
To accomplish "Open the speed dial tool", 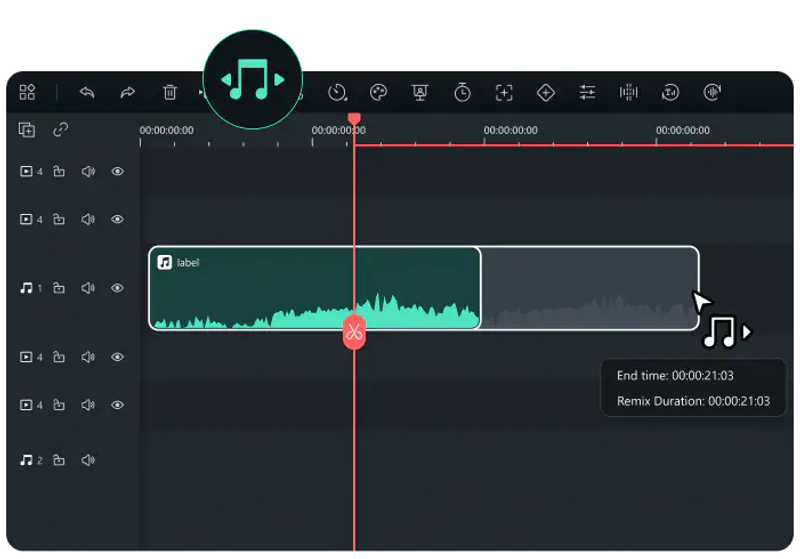I will [337, 92].
